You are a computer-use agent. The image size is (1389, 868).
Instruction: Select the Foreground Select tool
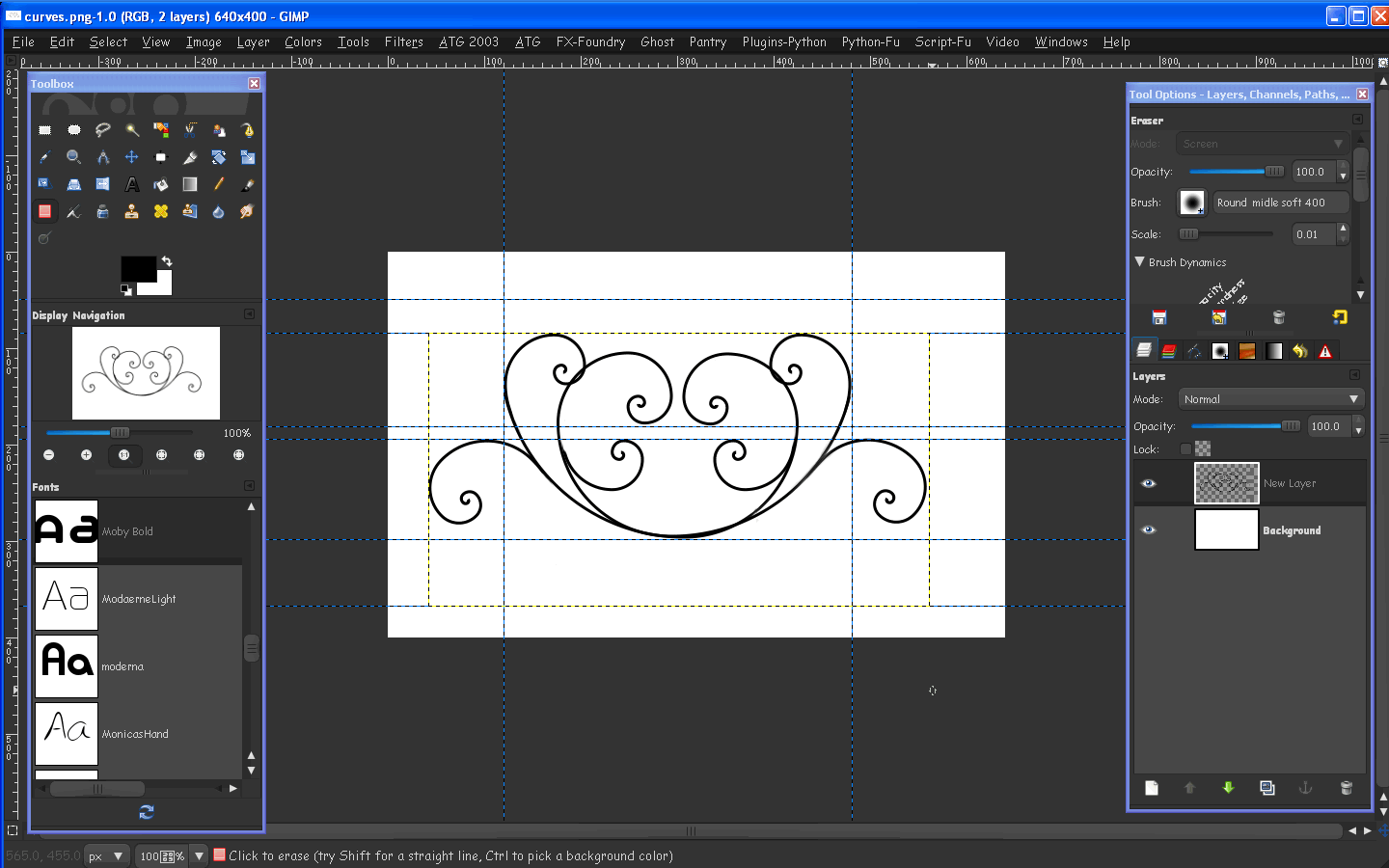[218, 129]
